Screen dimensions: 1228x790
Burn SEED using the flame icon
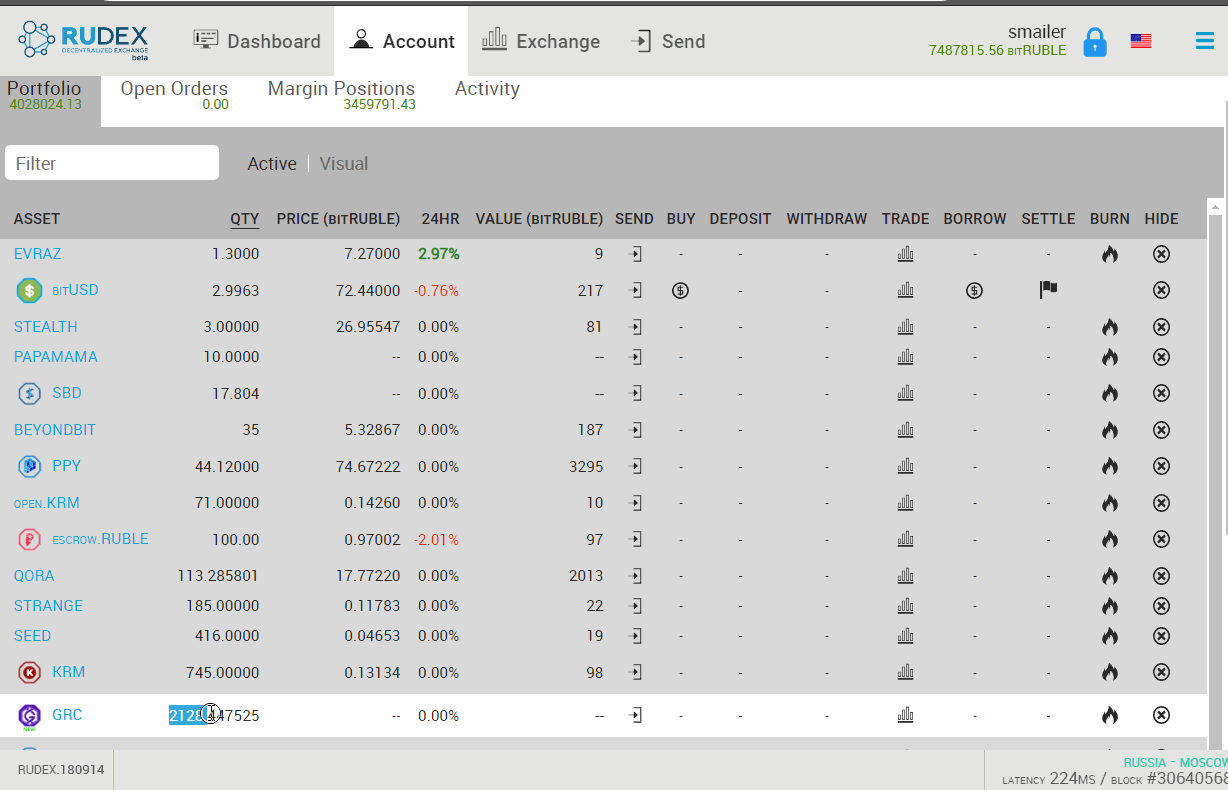(x=1109, y=636)
